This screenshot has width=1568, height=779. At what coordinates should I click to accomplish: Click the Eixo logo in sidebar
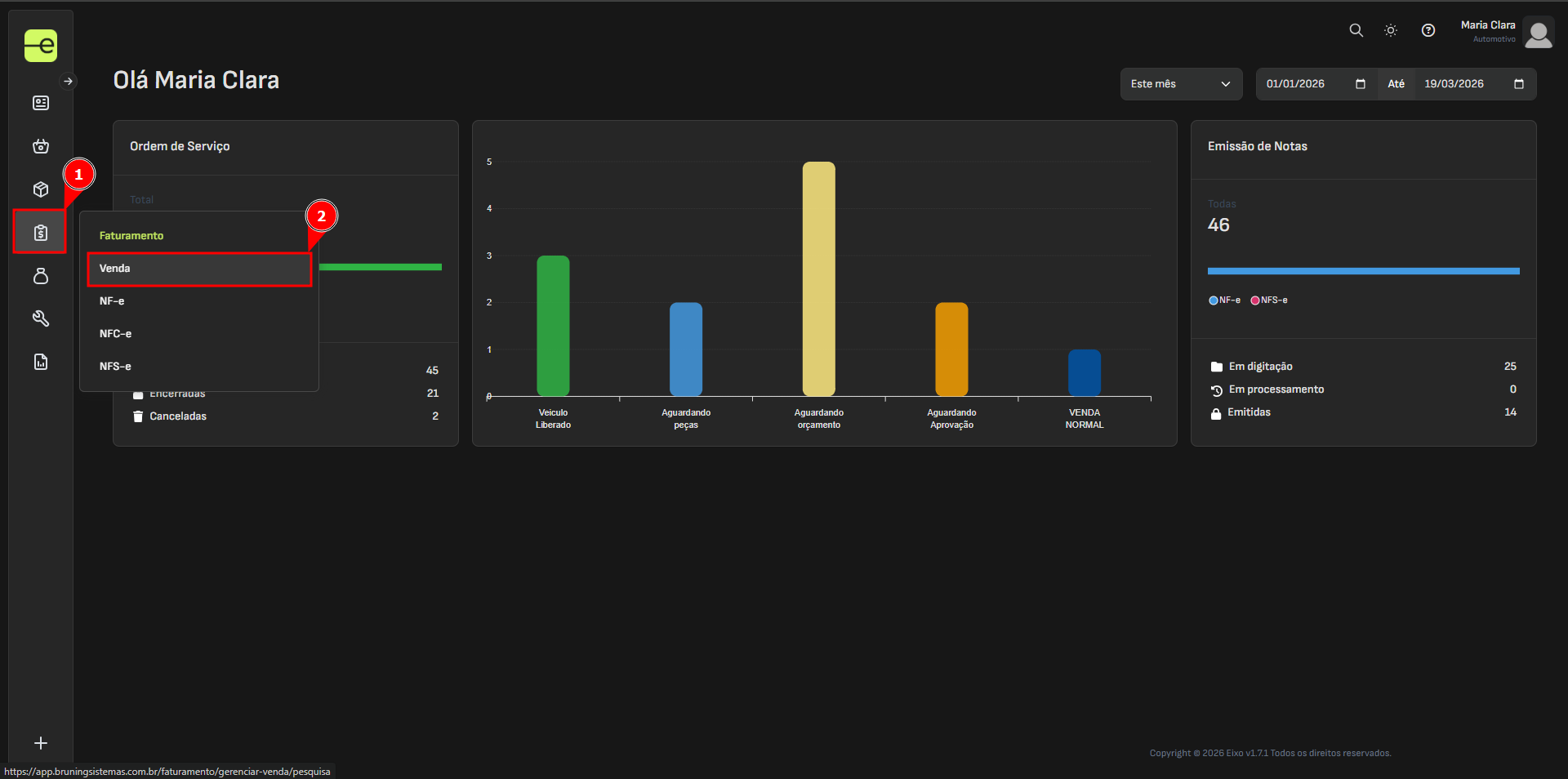point(40,46)
